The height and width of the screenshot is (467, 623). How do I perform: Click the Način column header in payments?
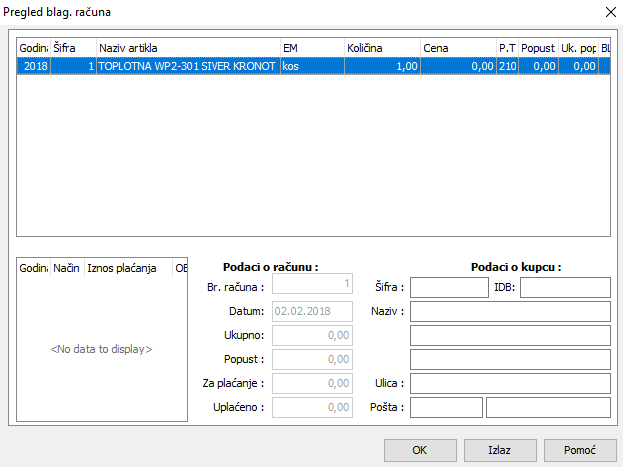67,268
